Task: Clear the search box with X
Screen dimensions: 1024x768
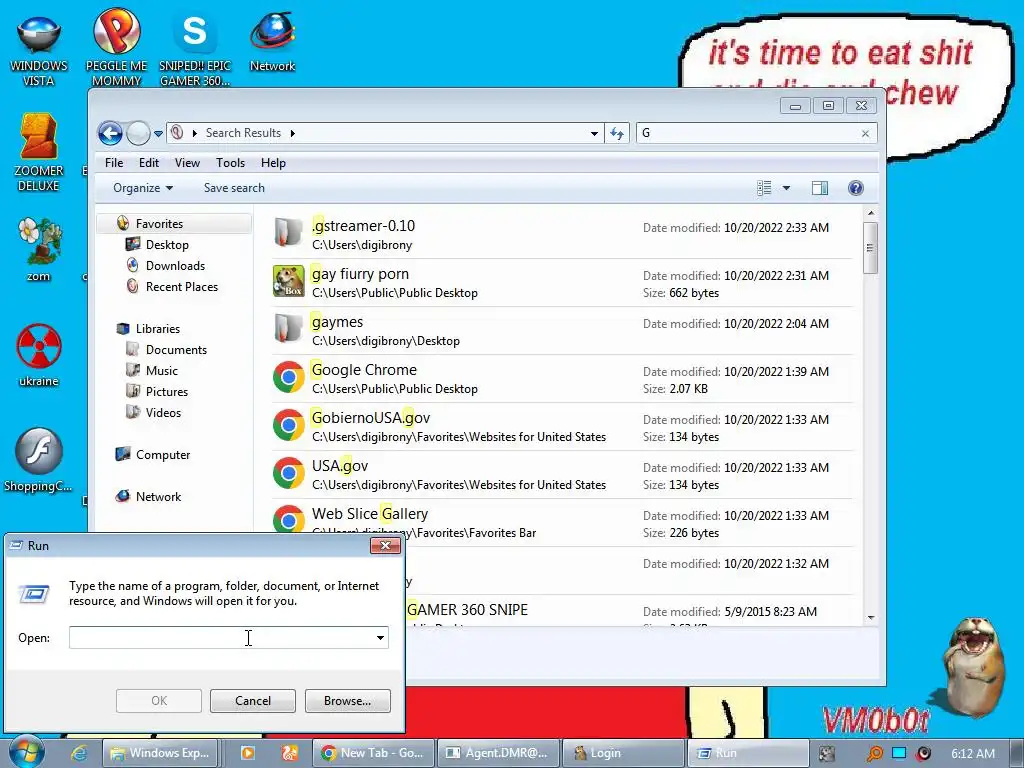Action: click(865, 133)
